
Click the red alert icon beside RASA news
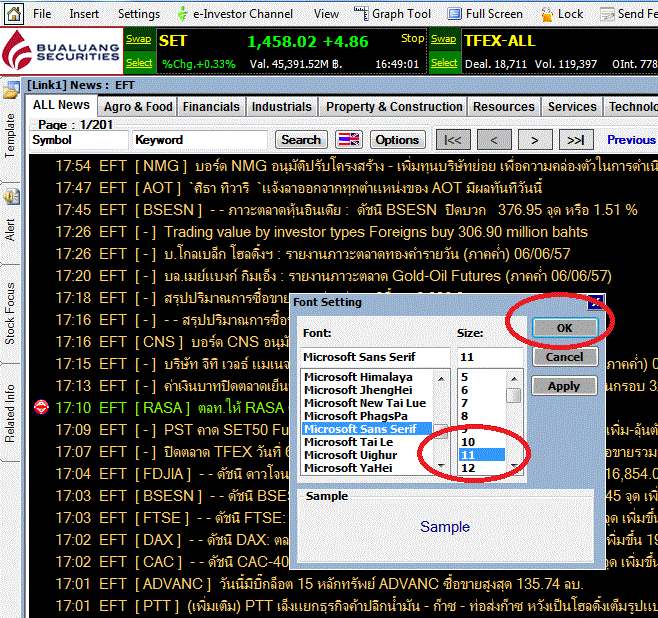pyautogui.click(x=41, y=407)
